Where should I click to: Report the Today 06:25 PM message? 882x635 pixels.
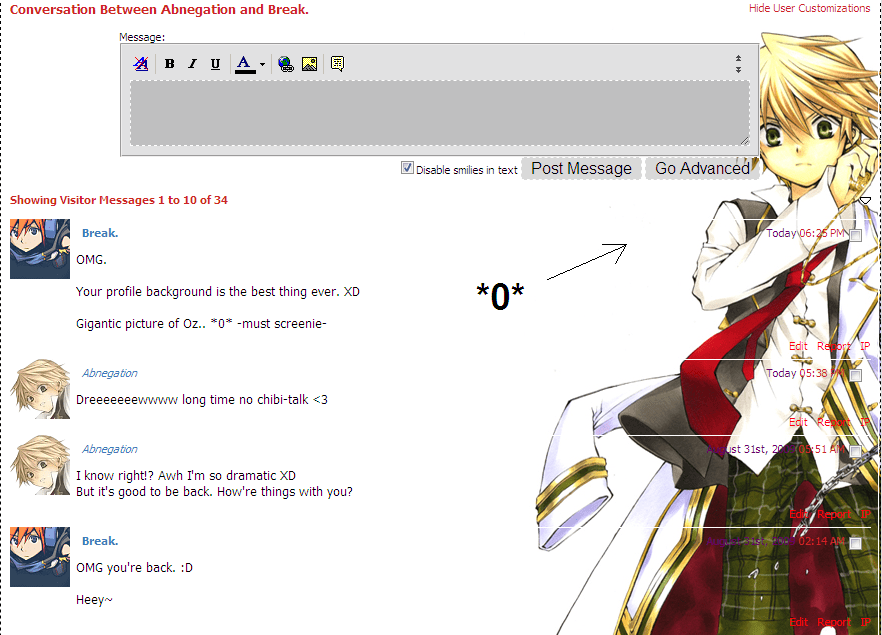(834, 346)
